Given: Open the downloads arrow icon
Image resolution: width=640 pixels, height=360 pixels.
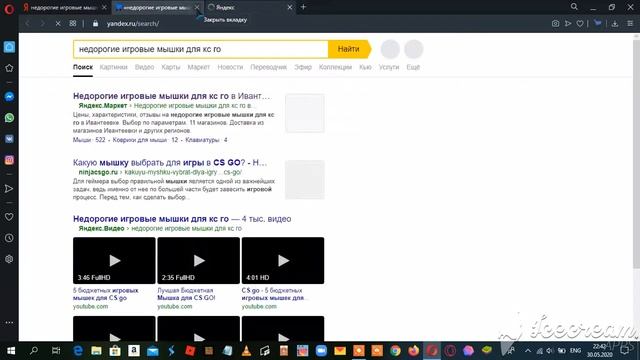Looking at the screenshot, I should click(615, 24).
